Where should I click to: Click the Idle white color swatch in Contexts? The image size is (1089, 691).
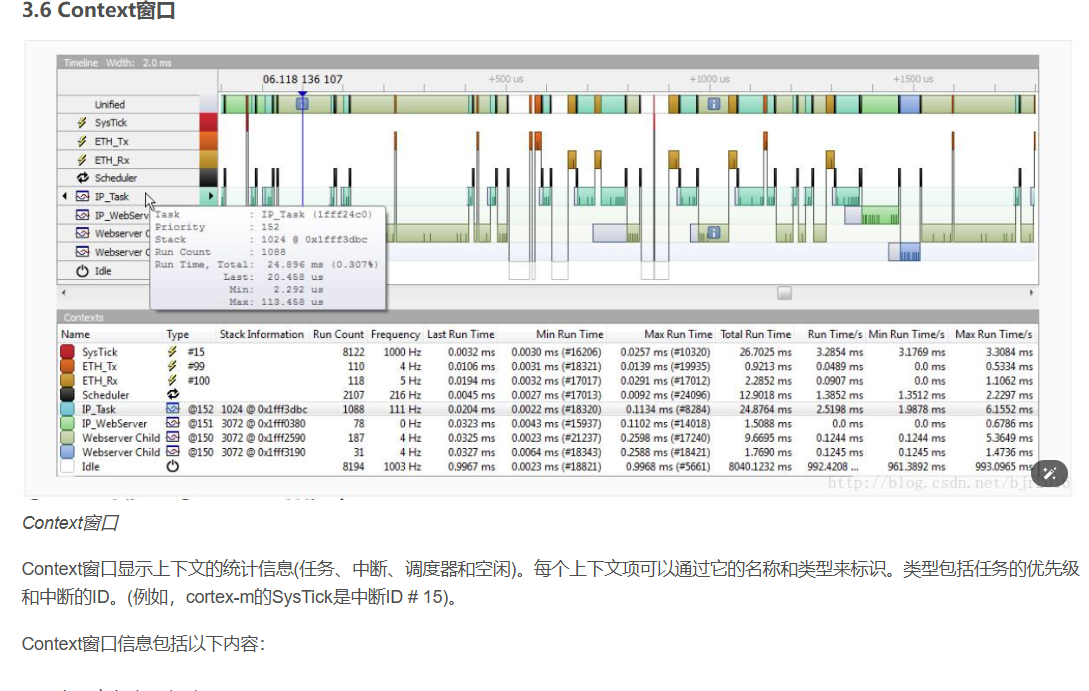(67, 467)
